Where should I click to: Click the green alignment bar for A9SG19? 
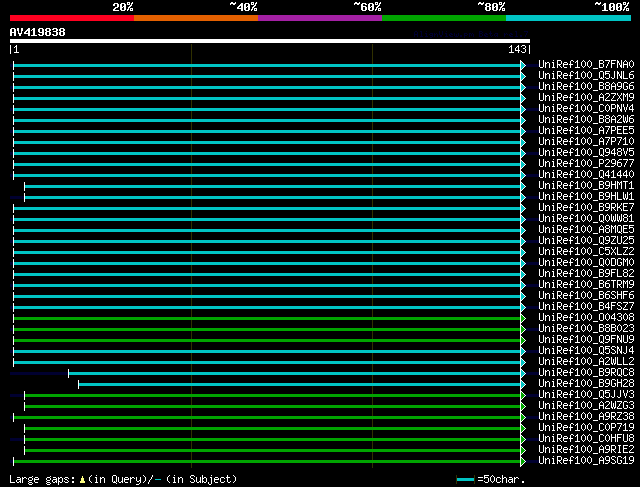click(x=267, y=462)
